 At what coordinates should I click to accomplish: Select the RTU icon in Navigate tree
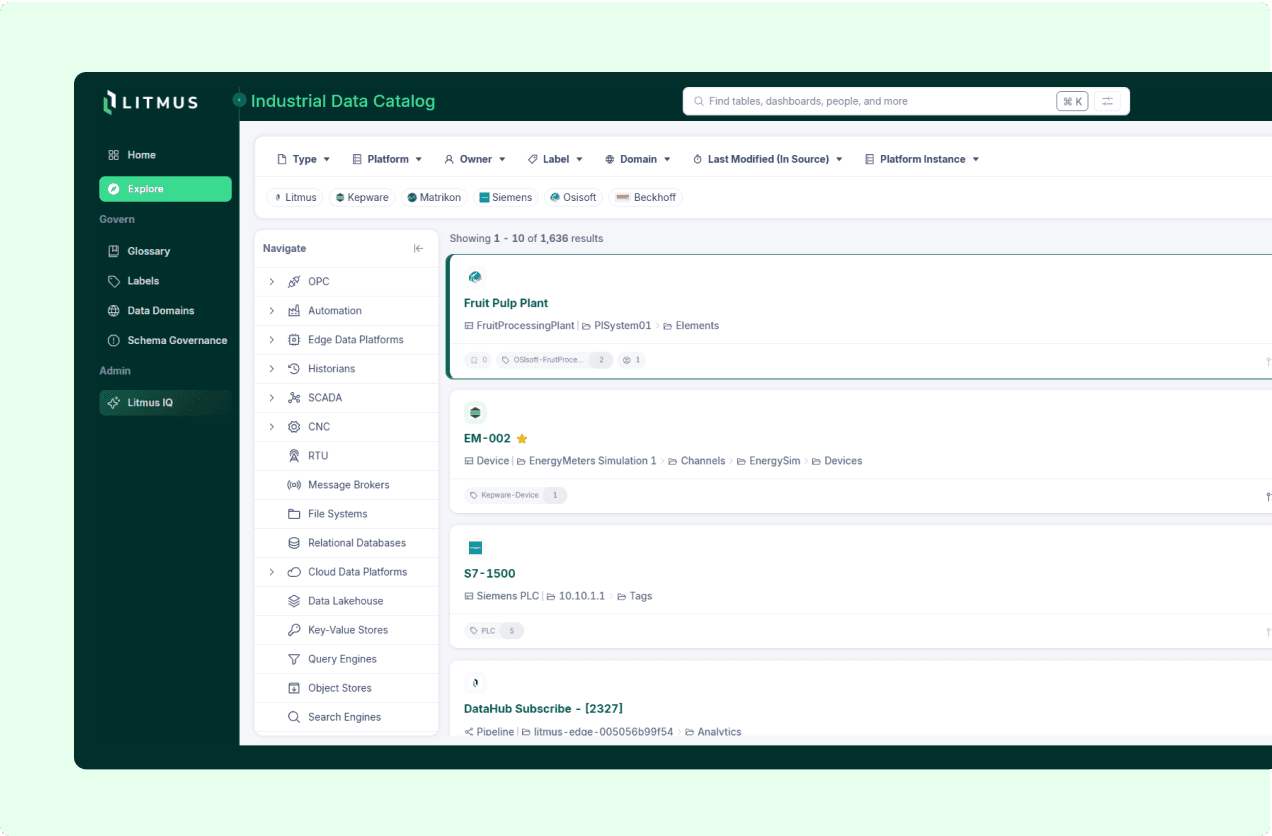point(294,456)
